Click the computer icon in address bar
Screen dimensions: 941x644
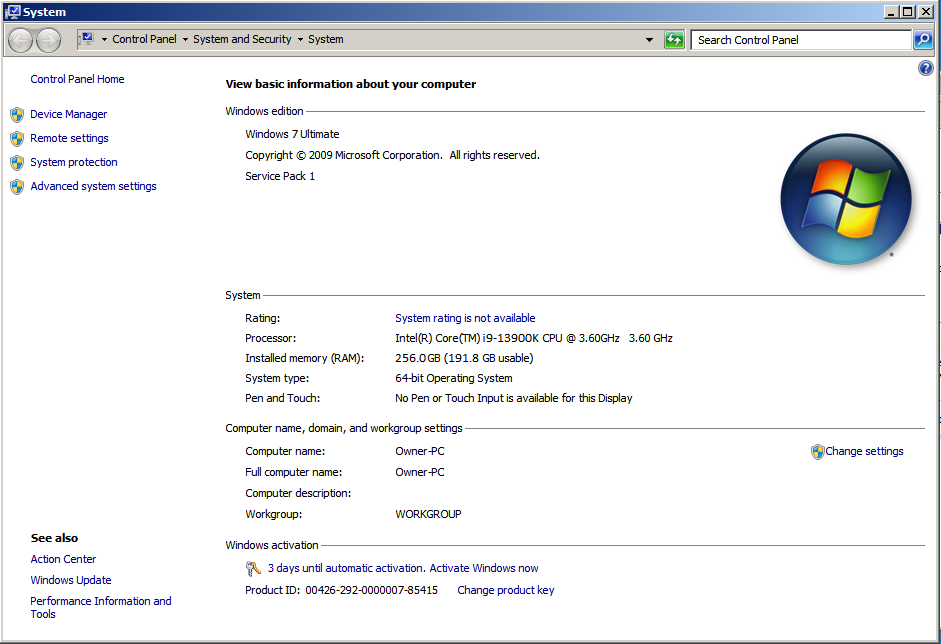pyautogui.click(x=87, y=39)
